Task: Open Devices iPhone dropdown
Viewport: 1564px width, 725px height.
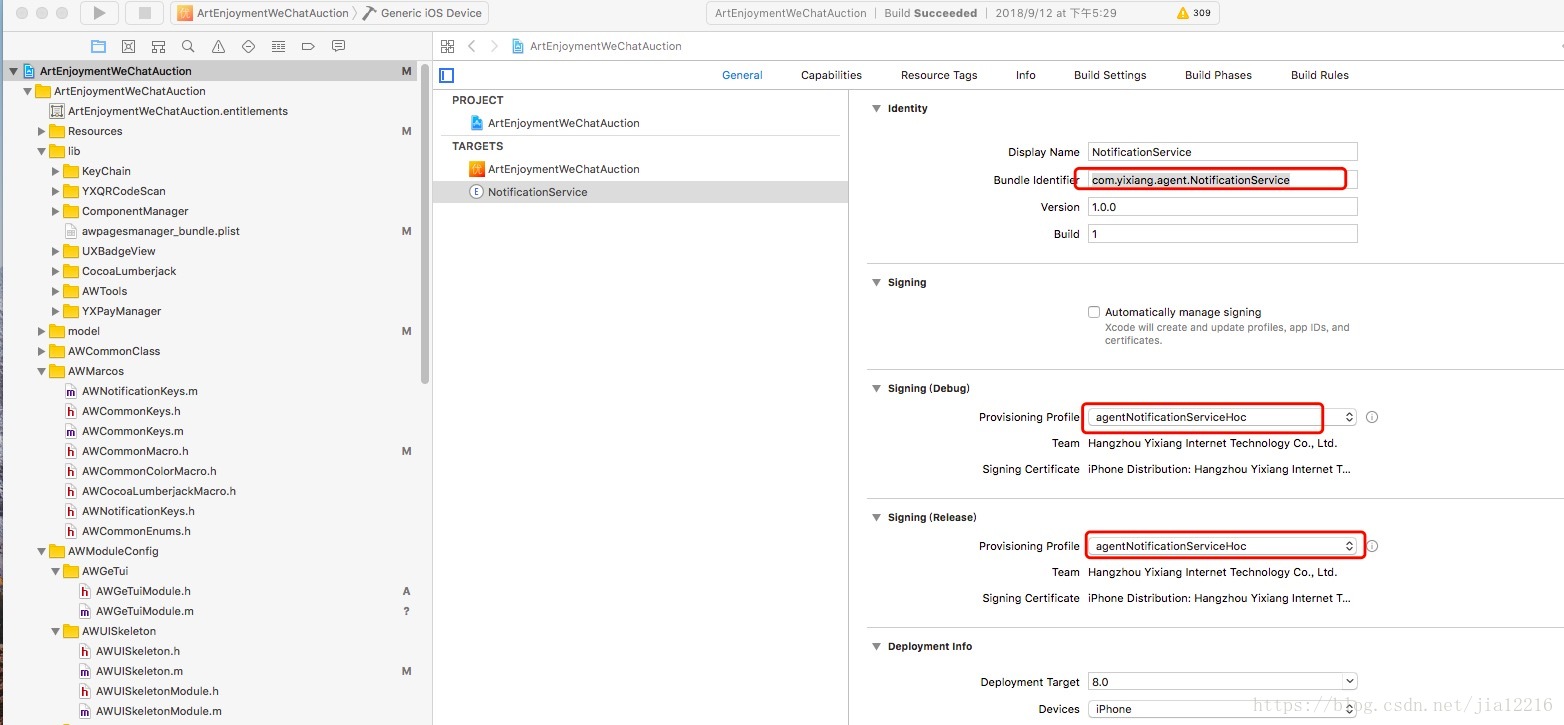Action: click(x=1222, y=709)
